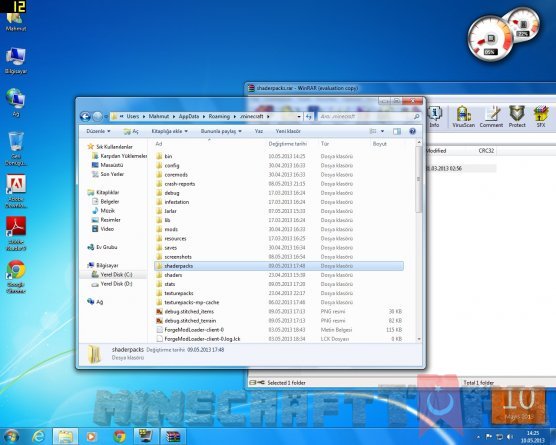Switch to the Windows Explorer taskbar button
The width and height of the screenshot is (556, 445).
click(65, 436)
